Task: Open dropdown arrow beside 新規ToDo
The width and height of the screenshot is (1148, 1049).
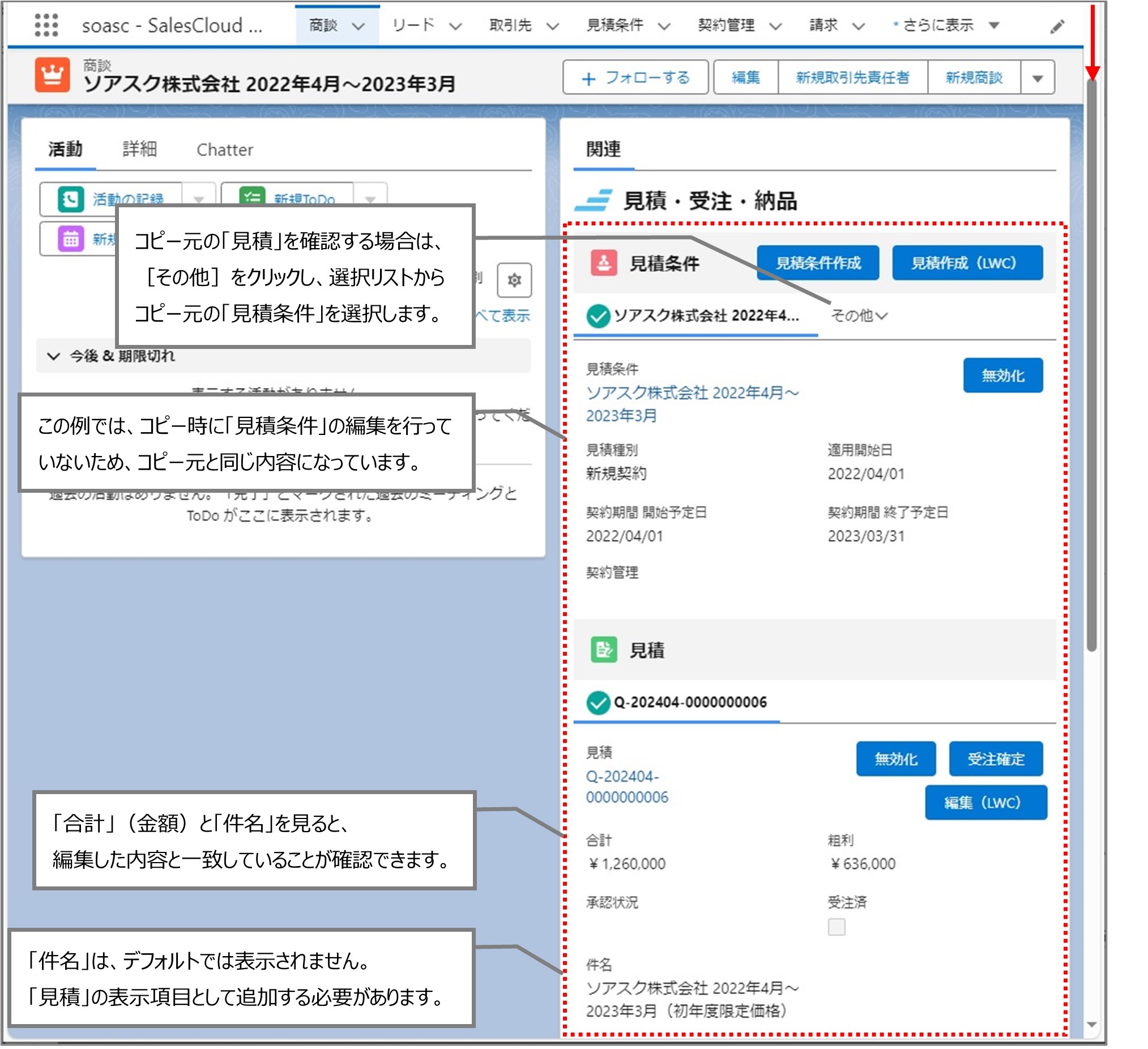Action: [x=370, y=199]
